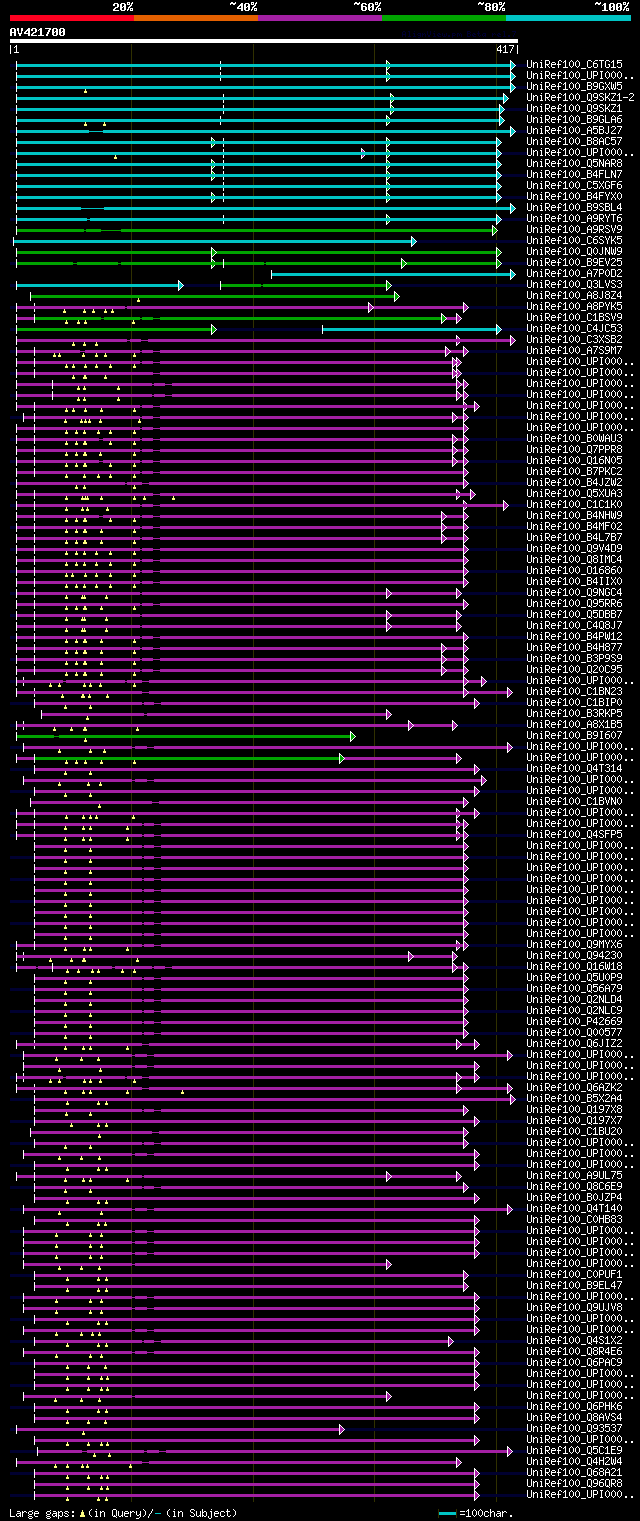Screen dimensions: 640x1521
Task: Select the UniRef100_C5XGF6 label
Action: pos(573,185)
